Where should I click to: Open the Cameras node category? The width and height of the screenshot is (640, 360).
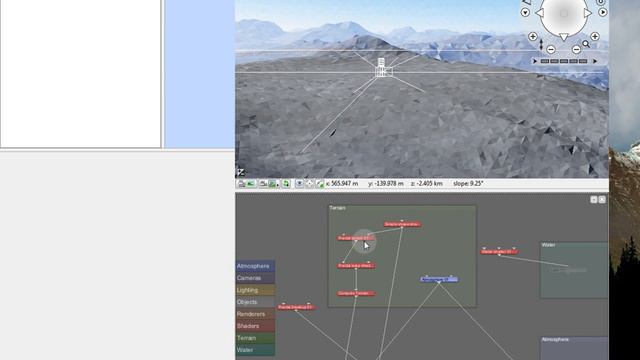[255, 278]
